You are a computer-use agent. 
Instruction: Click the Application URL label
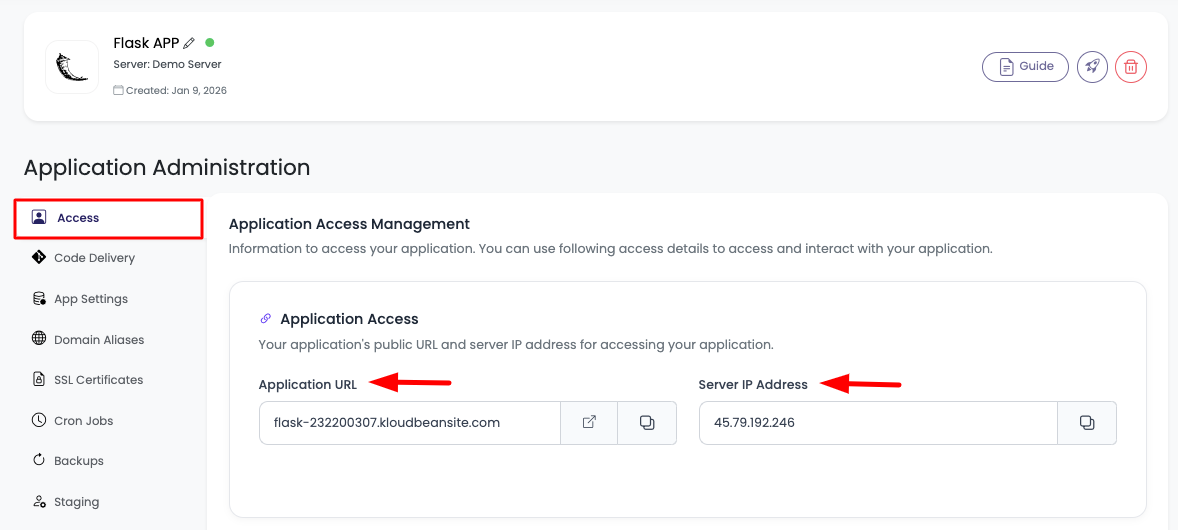point(308,384)
